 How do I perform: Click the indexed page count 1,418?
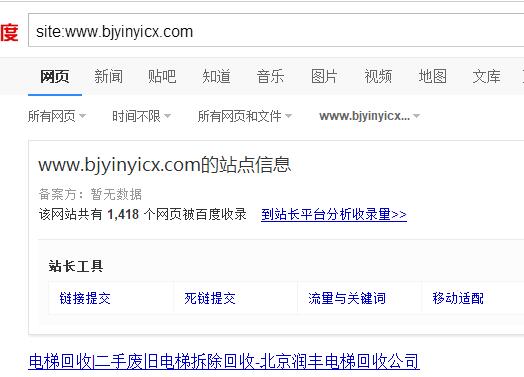coord(123,215)
